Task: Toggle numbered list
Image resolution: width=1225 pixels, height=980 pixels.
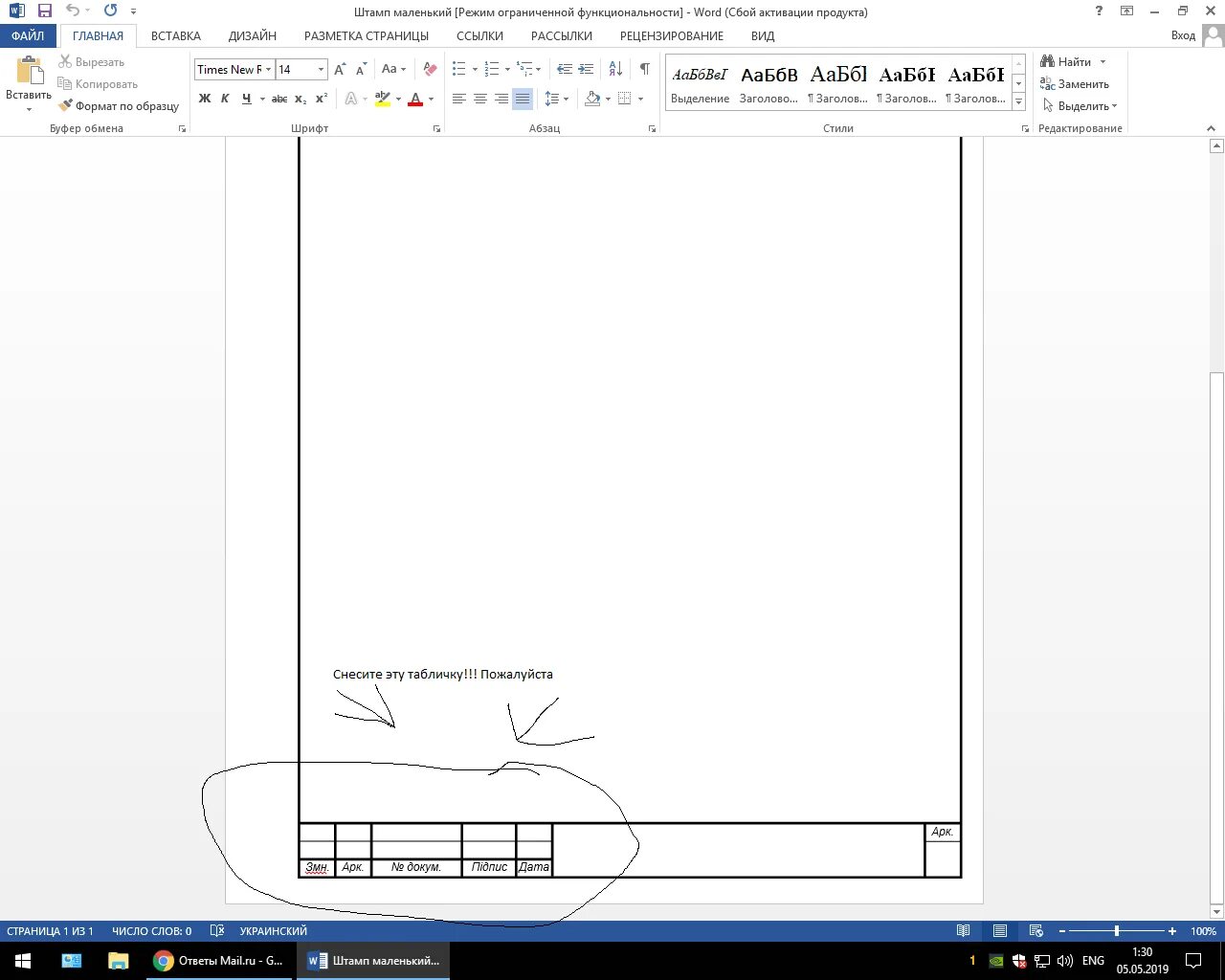Action: click(492, 70)
